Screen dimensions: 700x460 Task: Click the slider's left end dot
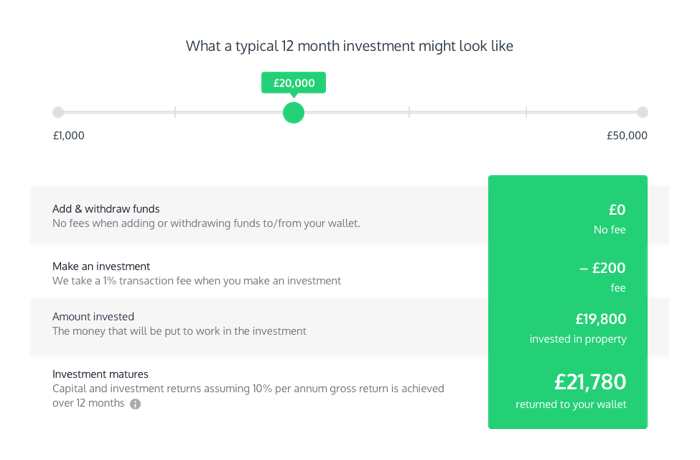58,112
